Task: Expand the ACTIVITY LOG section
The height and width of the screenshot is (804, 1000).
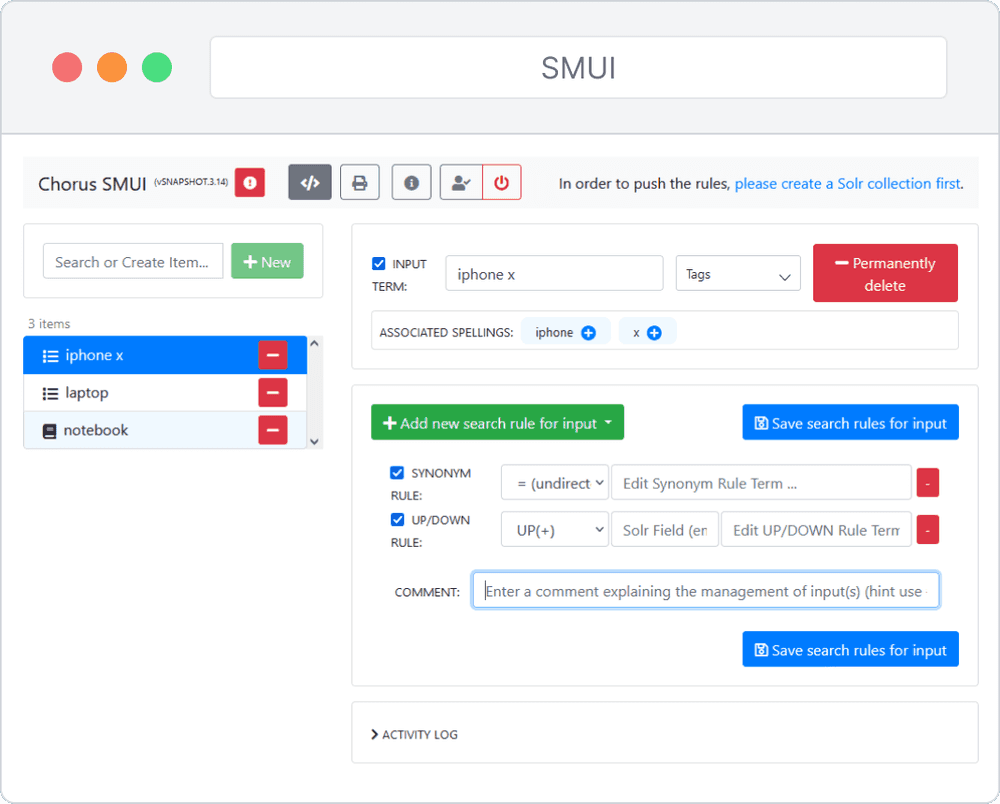Action: [x=414, y=733]
